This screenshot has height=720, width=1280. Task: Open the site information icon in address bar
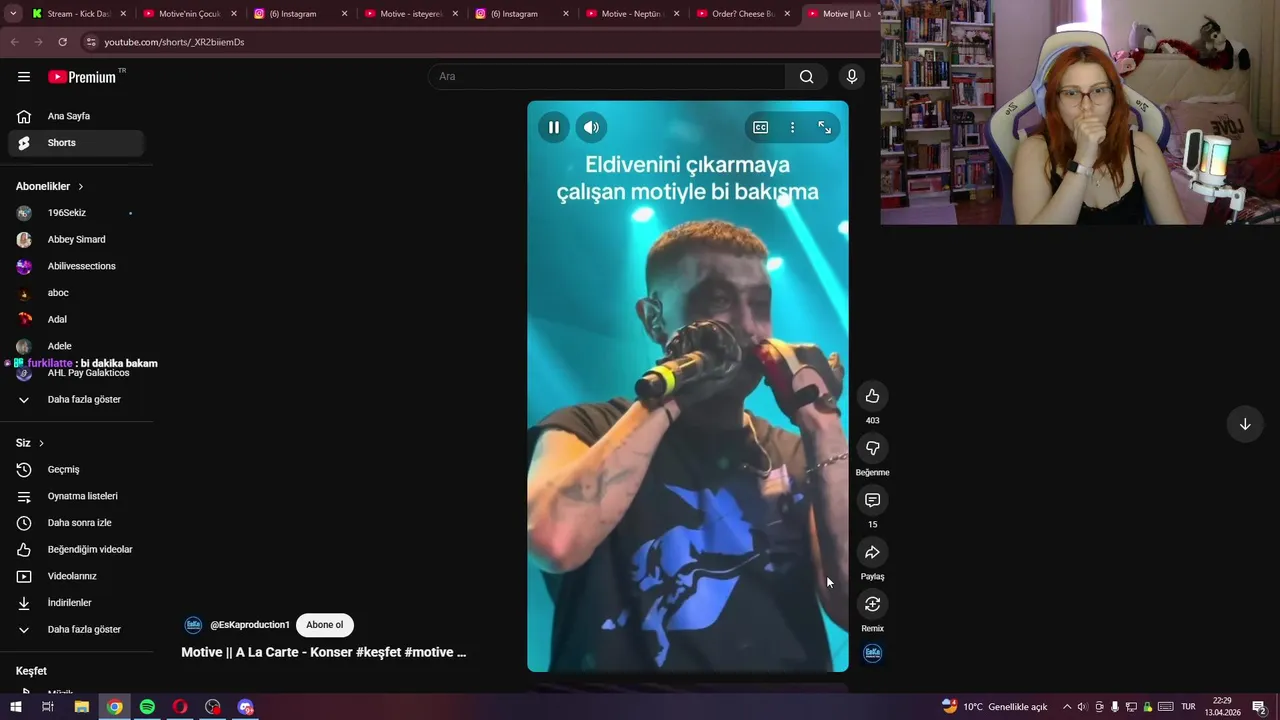click(91, 42)
